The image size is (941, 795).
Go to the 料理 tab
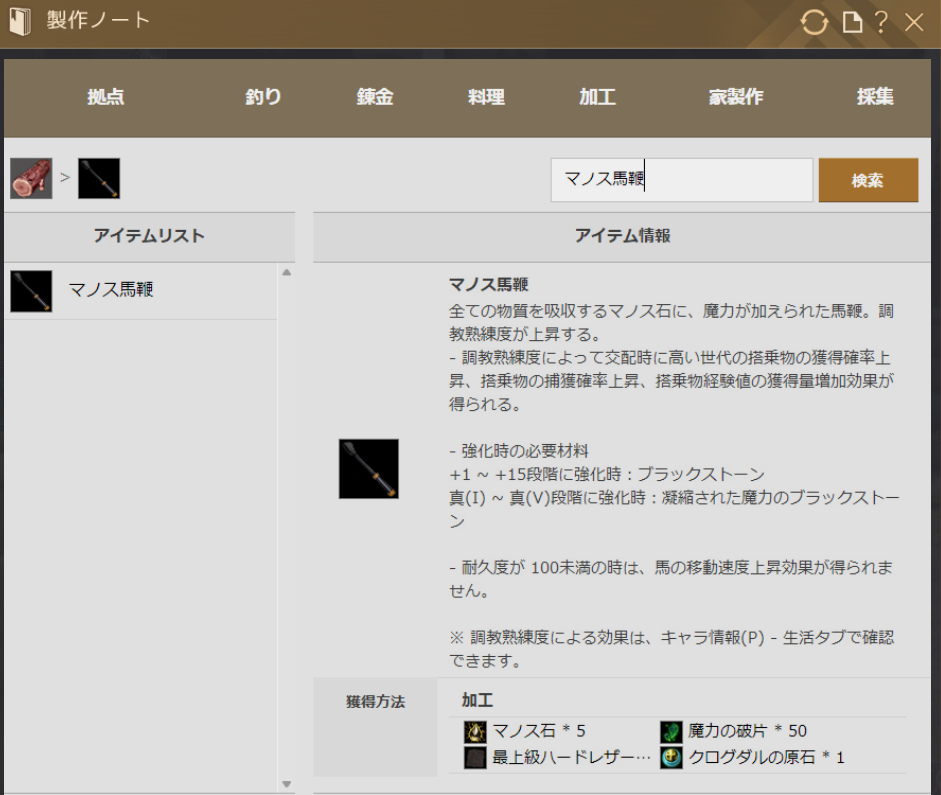486,97
